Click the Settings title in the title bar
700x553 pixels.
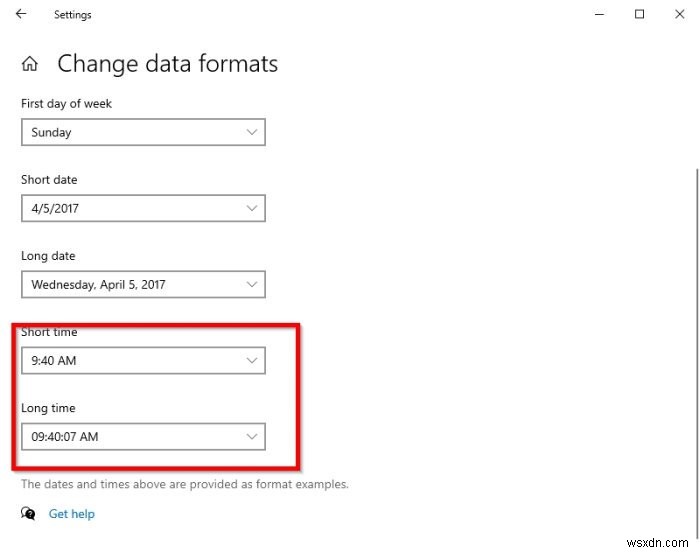click(x=73, y=15)
